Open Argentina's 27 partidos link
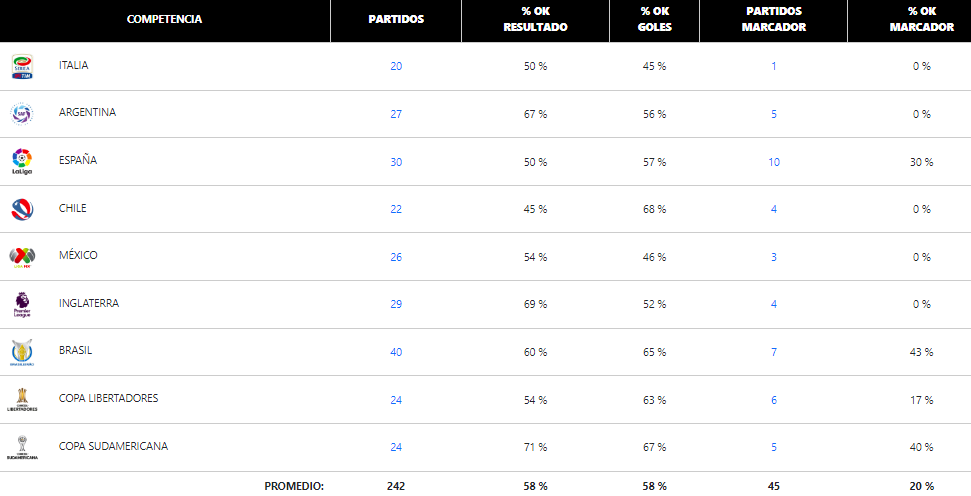971x496 pixels. pos(396,114)
